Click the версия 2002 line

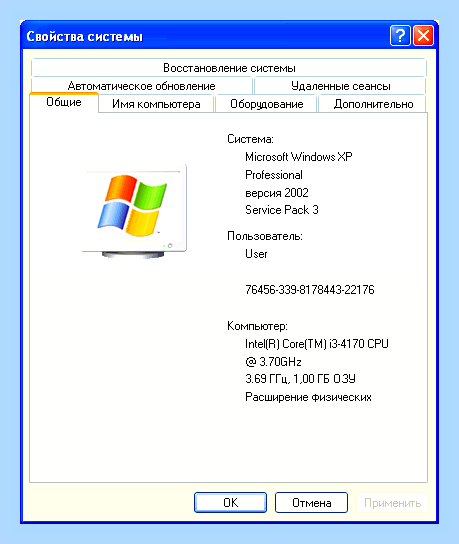click(277, 193)
